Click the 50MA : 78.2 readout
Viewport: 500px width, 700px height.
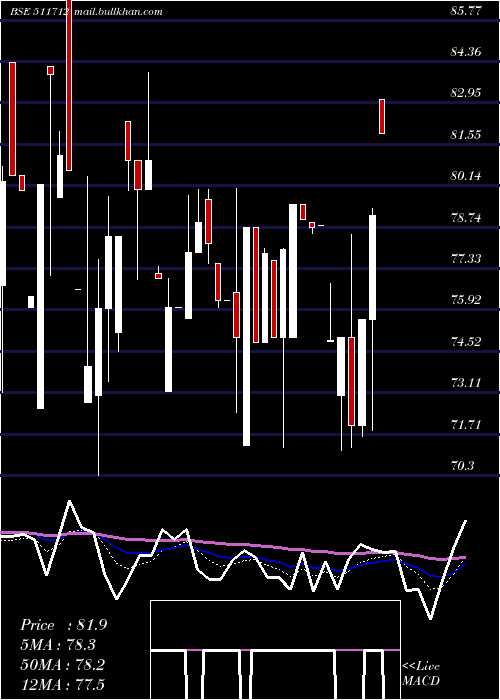62,665
